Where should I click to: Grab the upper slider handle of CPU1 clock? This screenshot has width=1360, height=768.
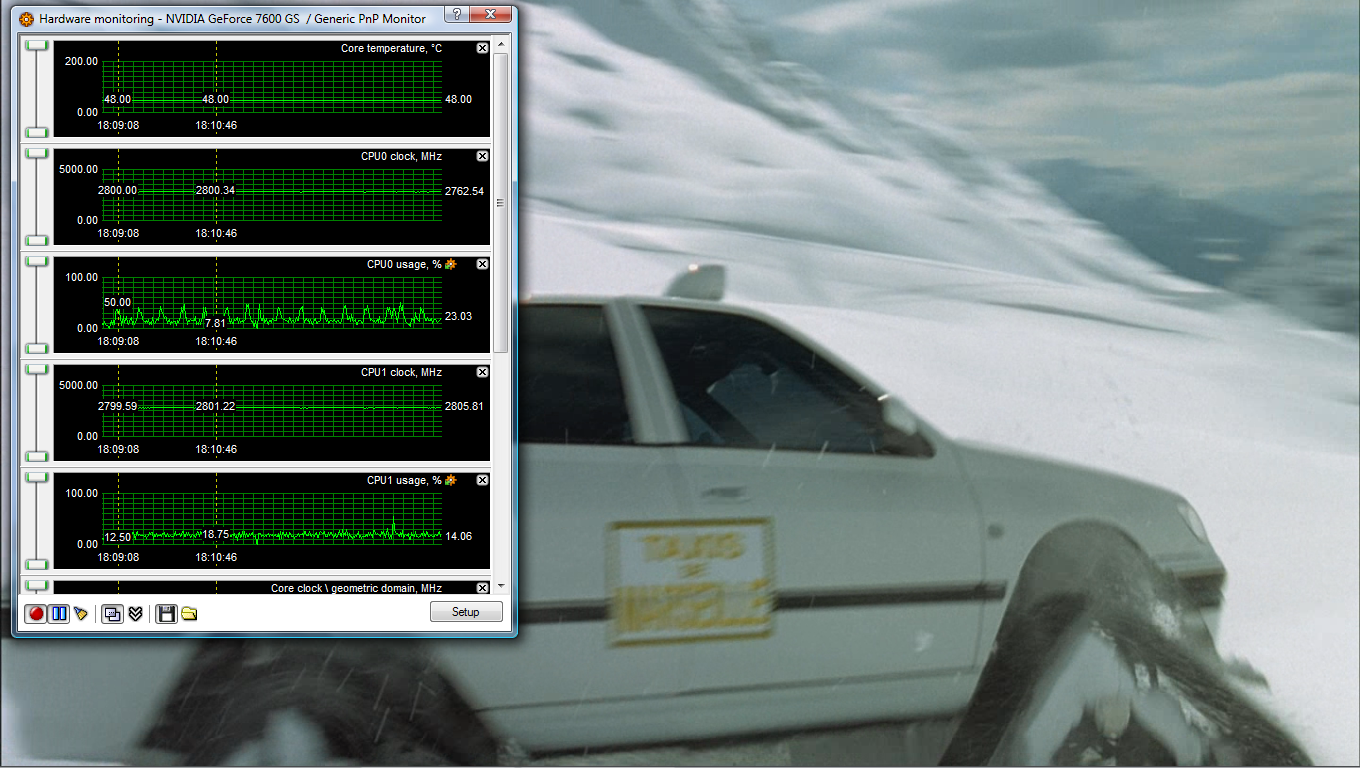tap(37, 369)
